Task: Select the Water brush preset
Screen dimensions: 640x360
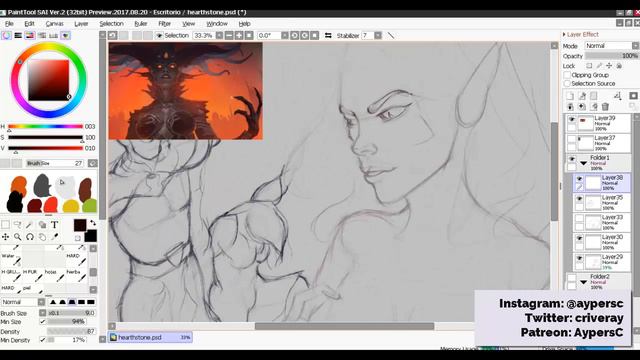Action: [x=11, y=259]
